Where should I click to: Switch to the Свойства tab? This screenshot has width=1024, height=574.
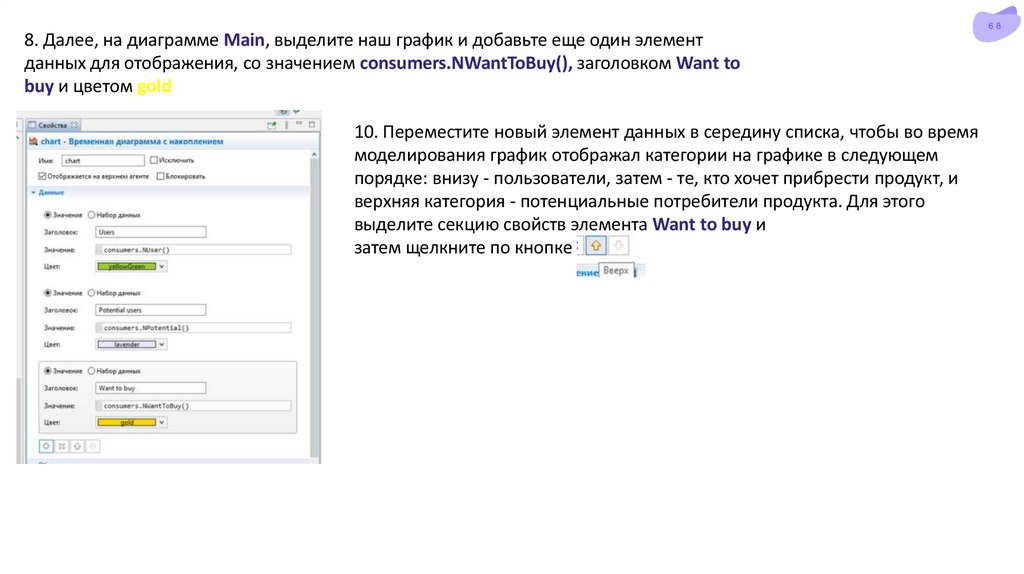point(52,125)
